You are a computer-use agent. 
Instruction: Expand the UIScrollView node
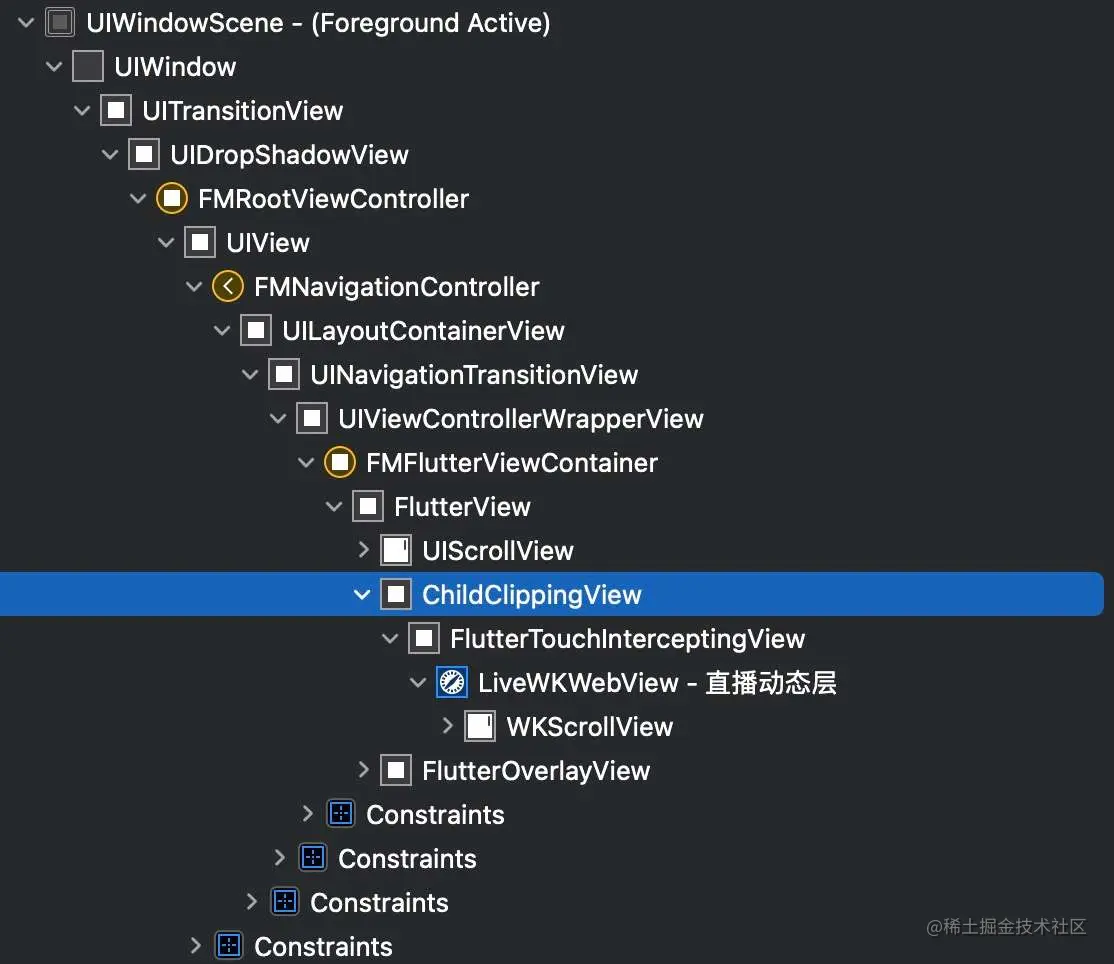363,550
